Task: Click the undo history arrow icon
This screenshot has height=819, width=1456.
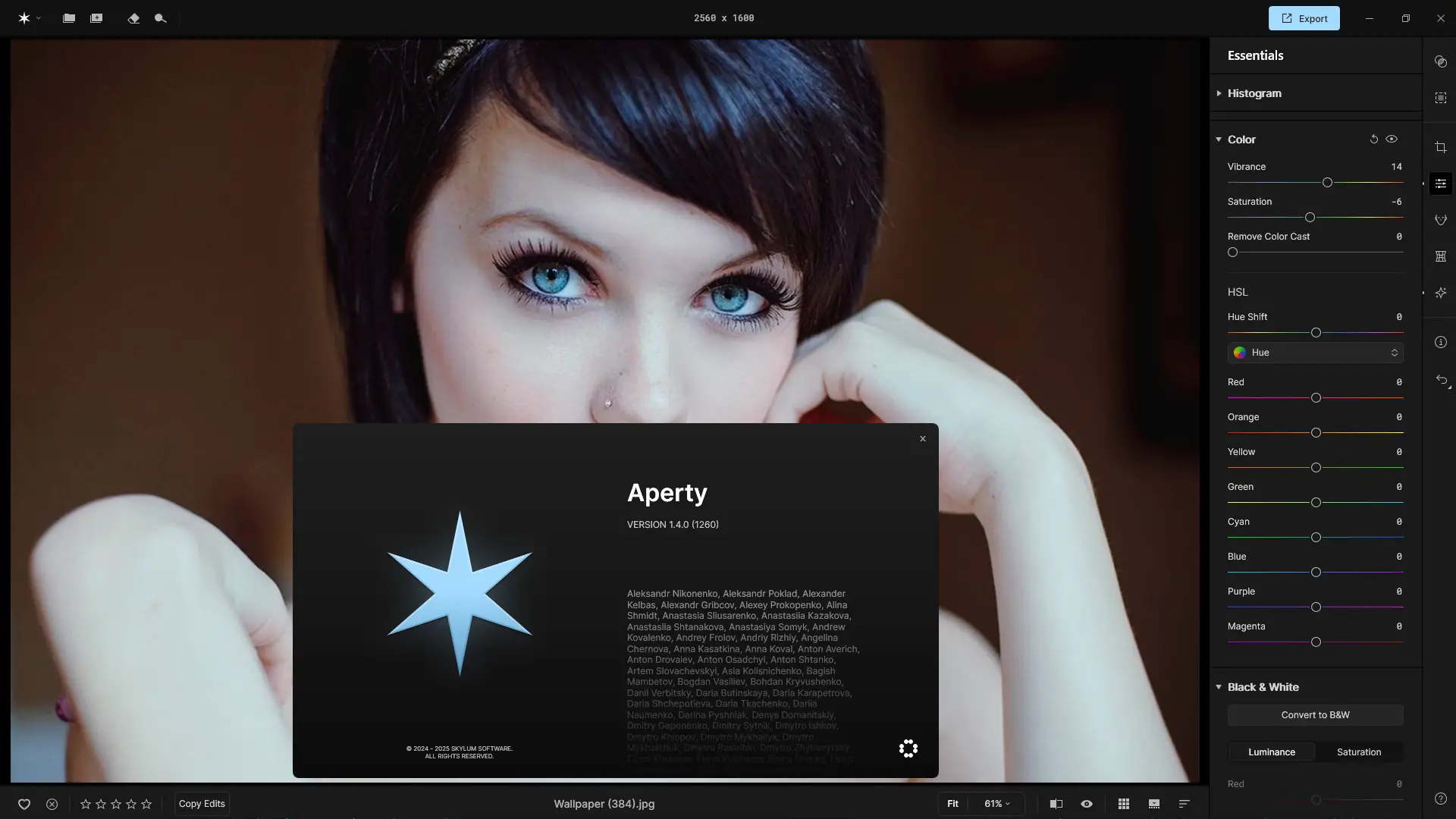Action: click(x=1442, y=380)
